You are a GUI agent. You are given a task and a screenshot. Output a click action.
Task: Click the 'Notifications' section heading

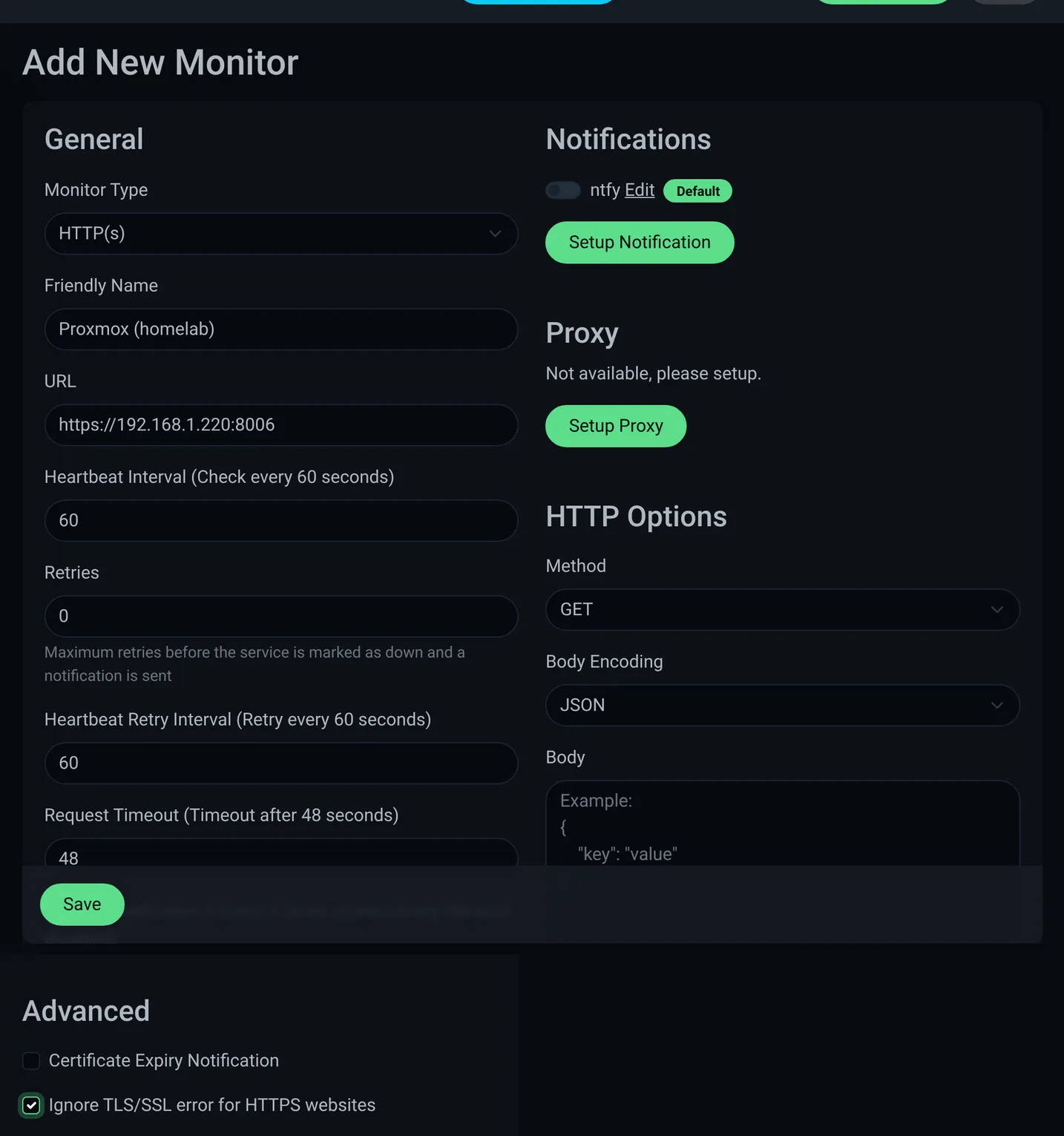pyautogui.click(x=628, y=139)
